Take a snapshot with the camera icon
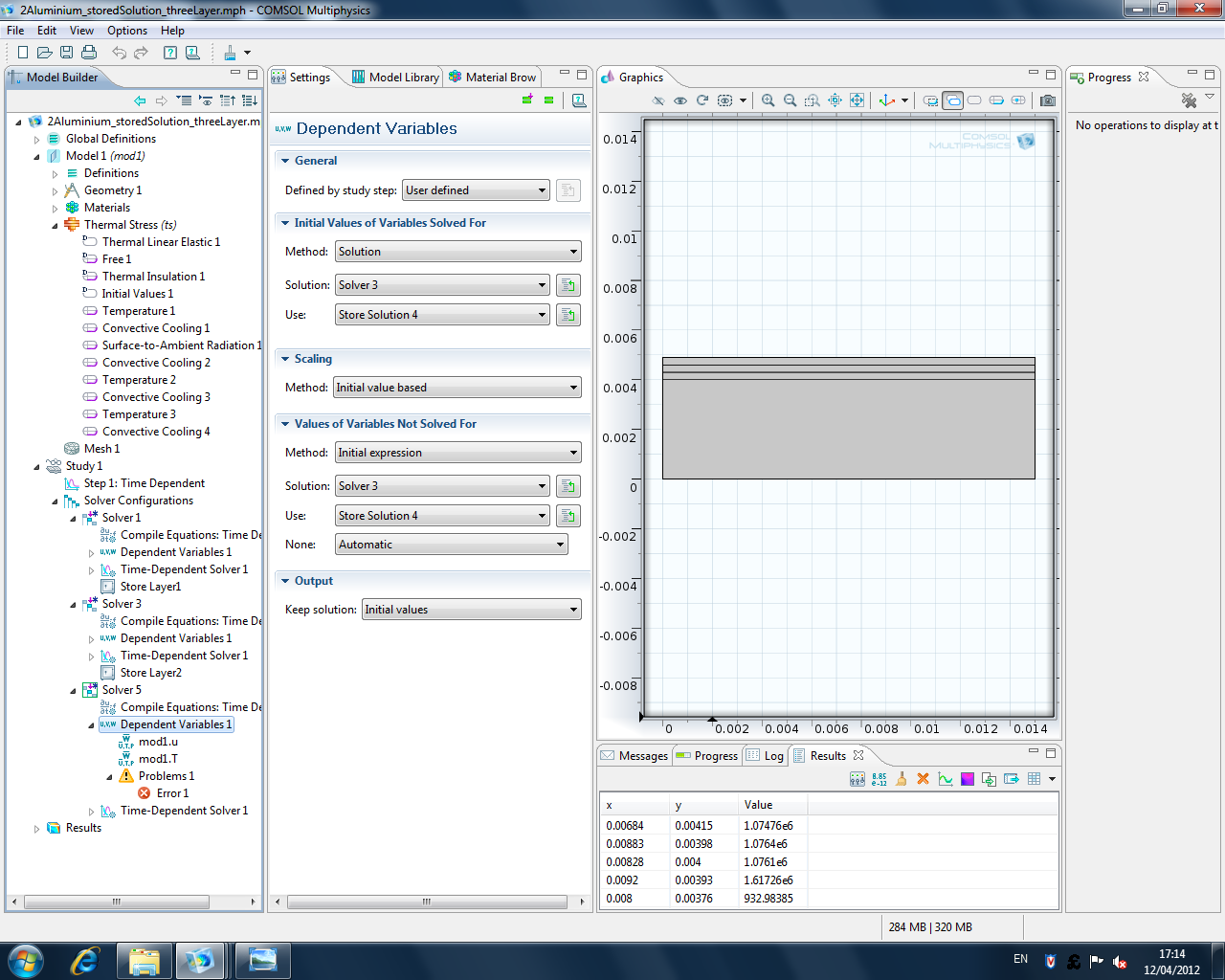The width and height of the screenshot is (1225, 980). [x=1048, y=100]
